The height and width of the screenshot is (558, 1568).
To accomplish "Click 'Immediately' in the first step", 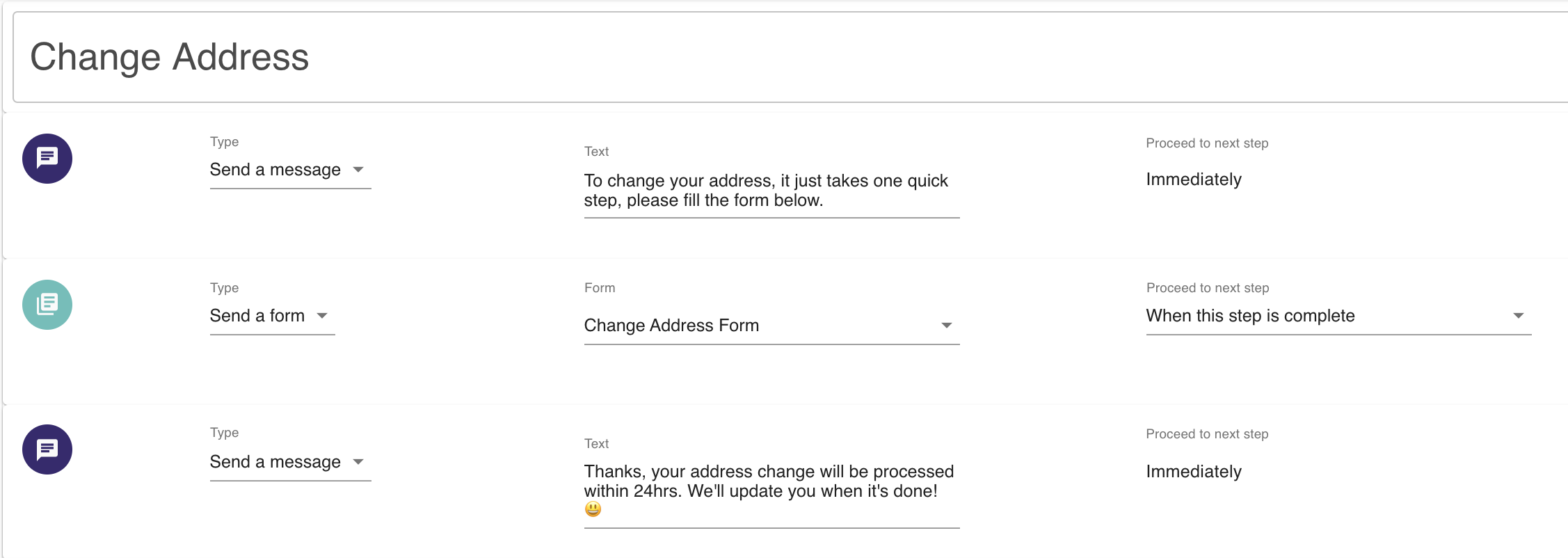I will coord(1193,180).
